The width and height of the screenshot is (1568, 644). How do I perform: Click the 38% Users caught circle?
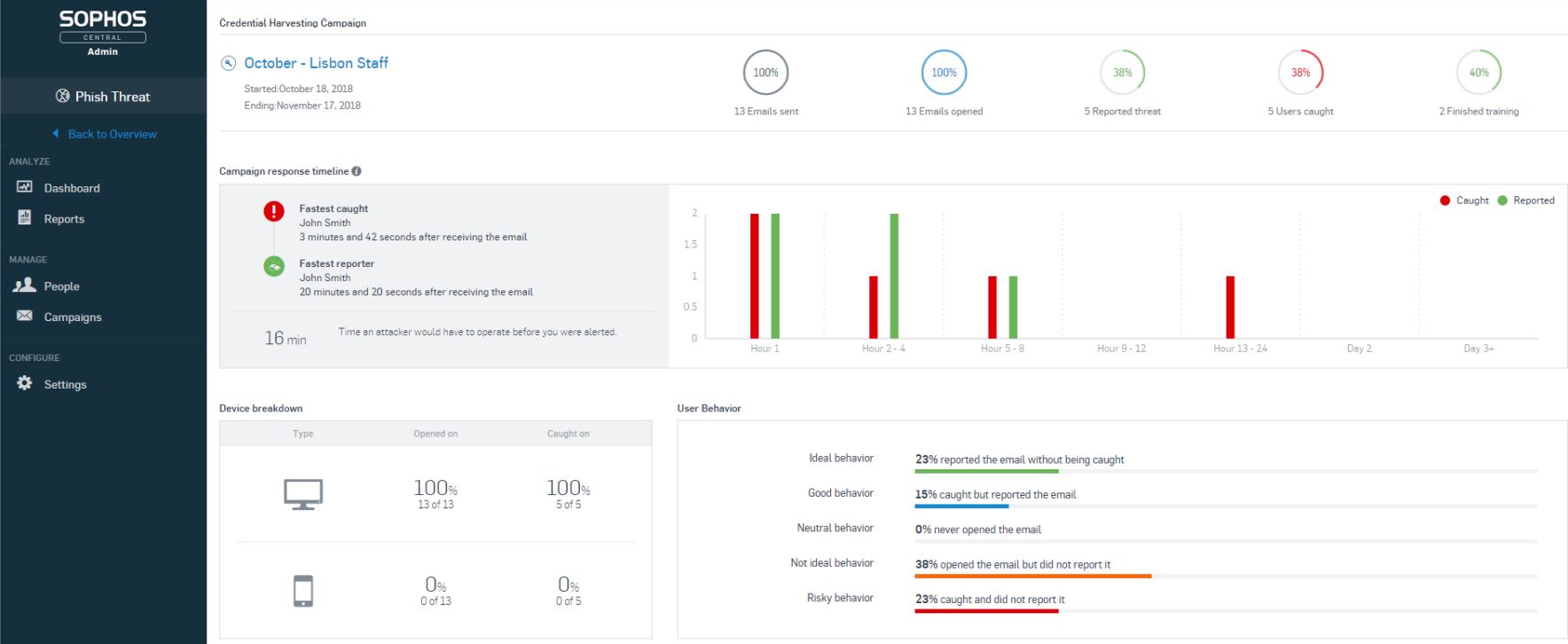point(1300,73)
